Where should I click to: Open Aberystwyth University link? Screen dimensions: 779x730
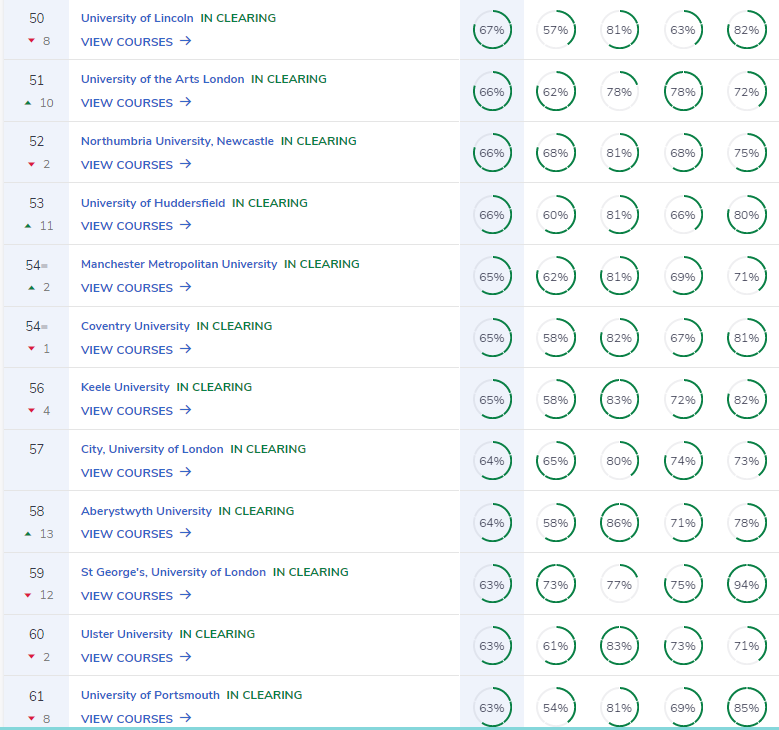coord(146,511)
